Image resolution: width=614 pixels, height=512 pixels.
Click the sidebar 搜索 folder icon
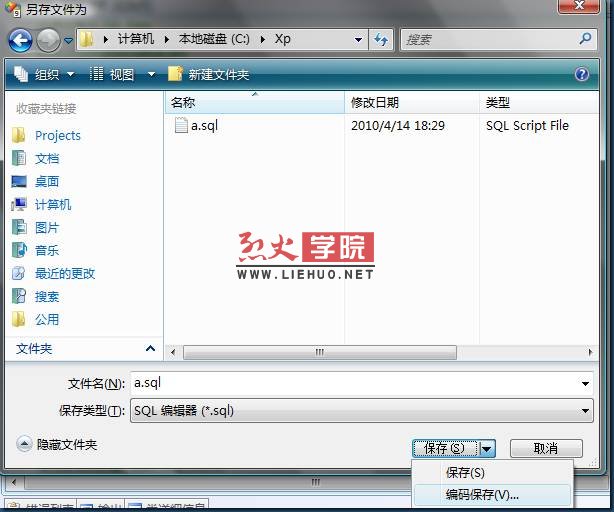18,296
